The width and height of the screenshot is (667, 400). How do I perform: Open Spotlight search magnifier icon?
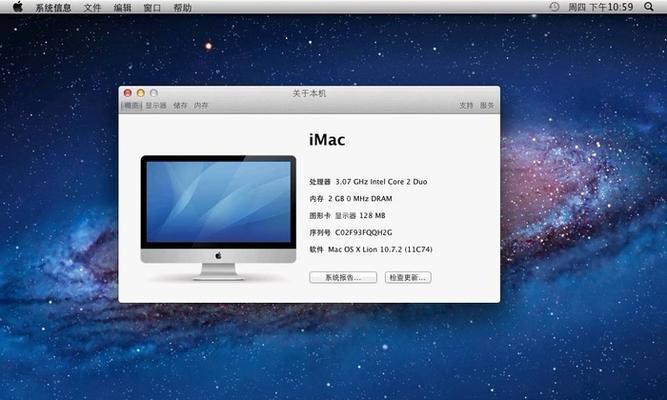649,7
